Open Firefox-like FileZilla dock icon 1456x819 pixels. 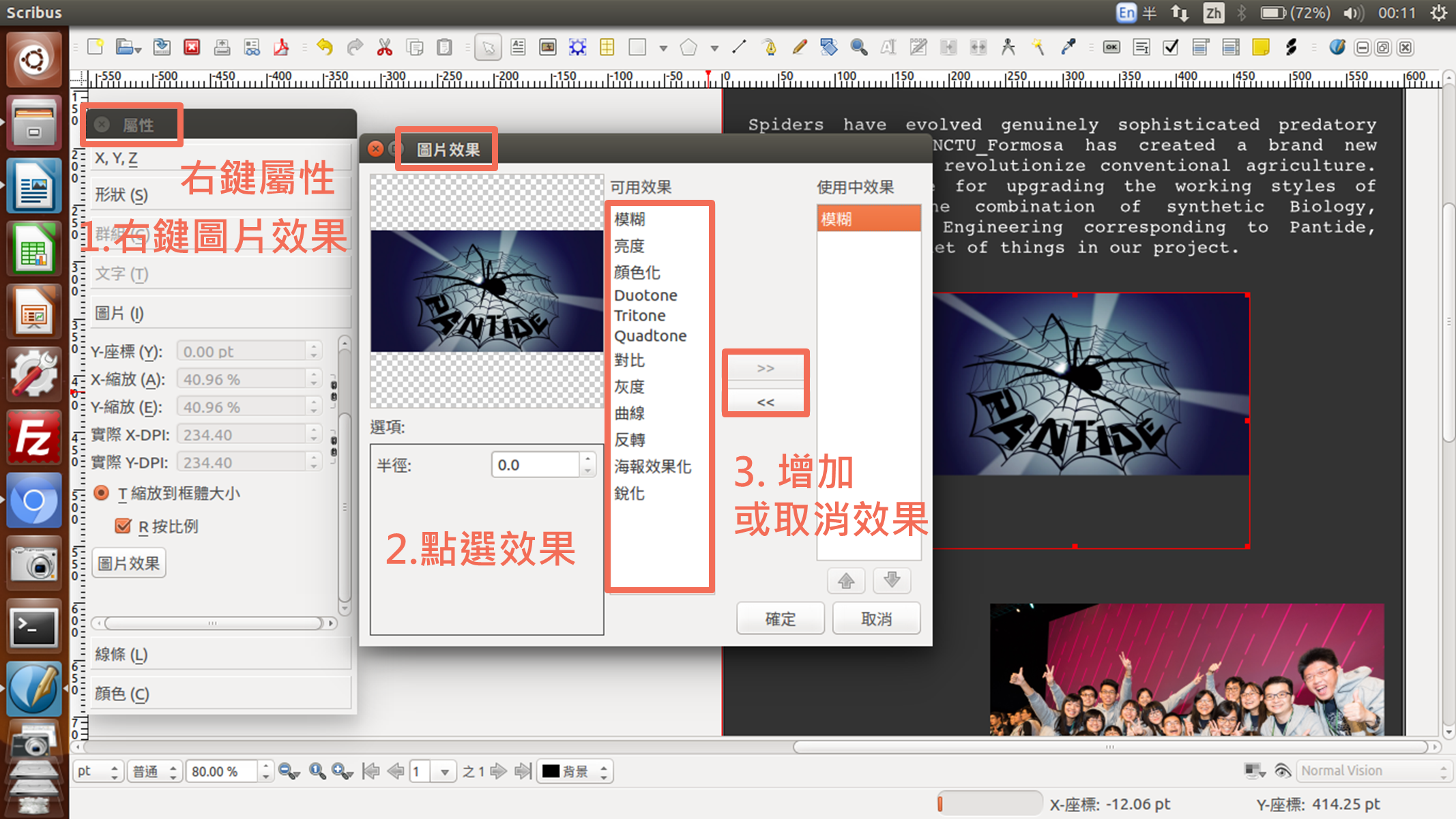pos(33,437)
